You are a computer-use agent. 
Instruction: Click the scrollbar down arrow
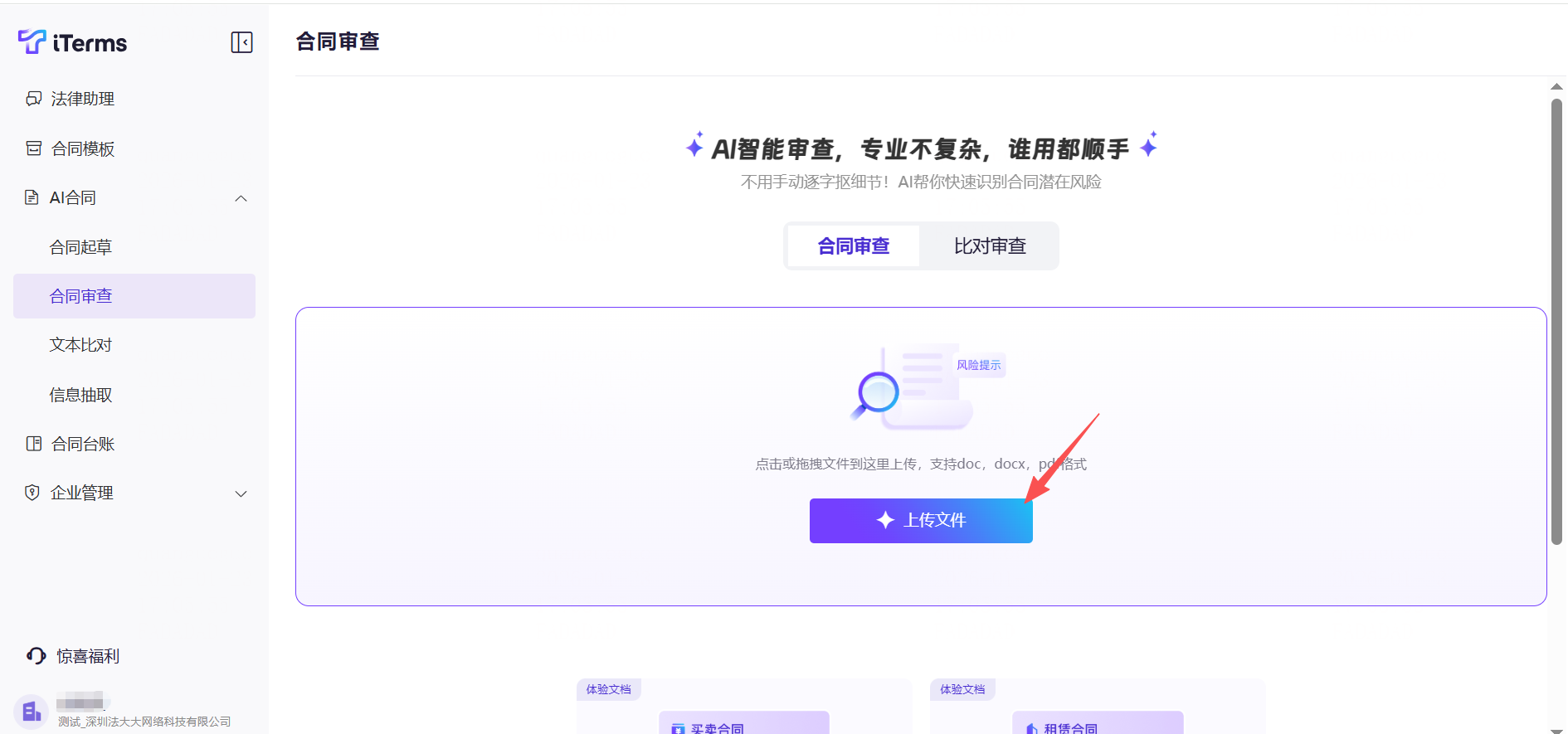[x=1556, y=730]
